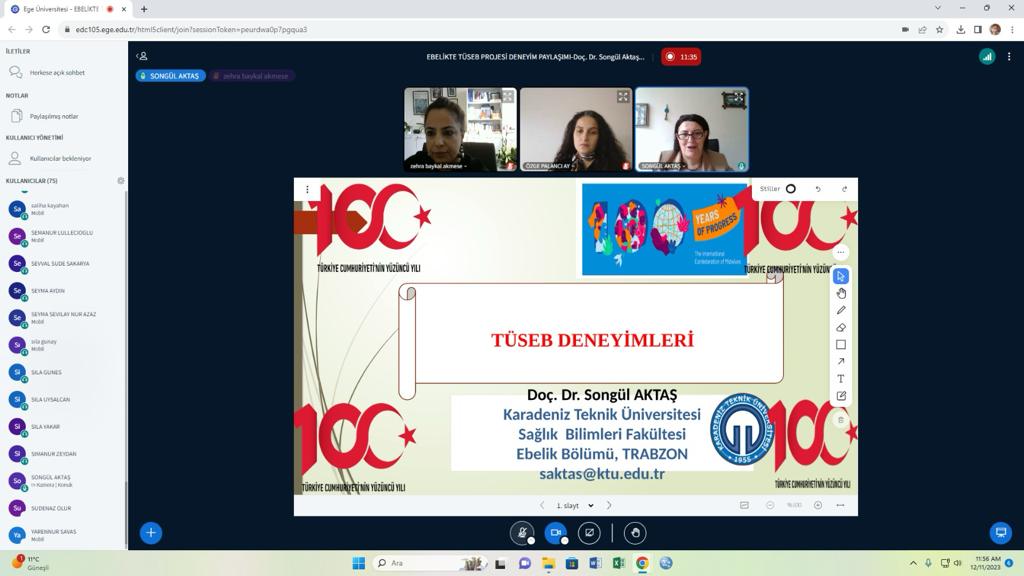Screen dimensions: 1024x576
Task: Open Kullanıcılar bekleniyor waiting users
Action: 60,158
